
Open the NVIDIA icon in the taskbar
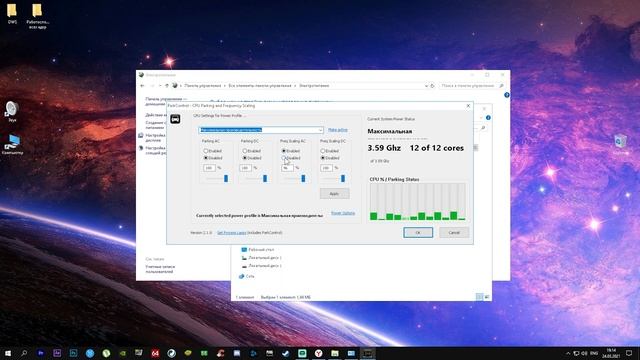(122, 353)
